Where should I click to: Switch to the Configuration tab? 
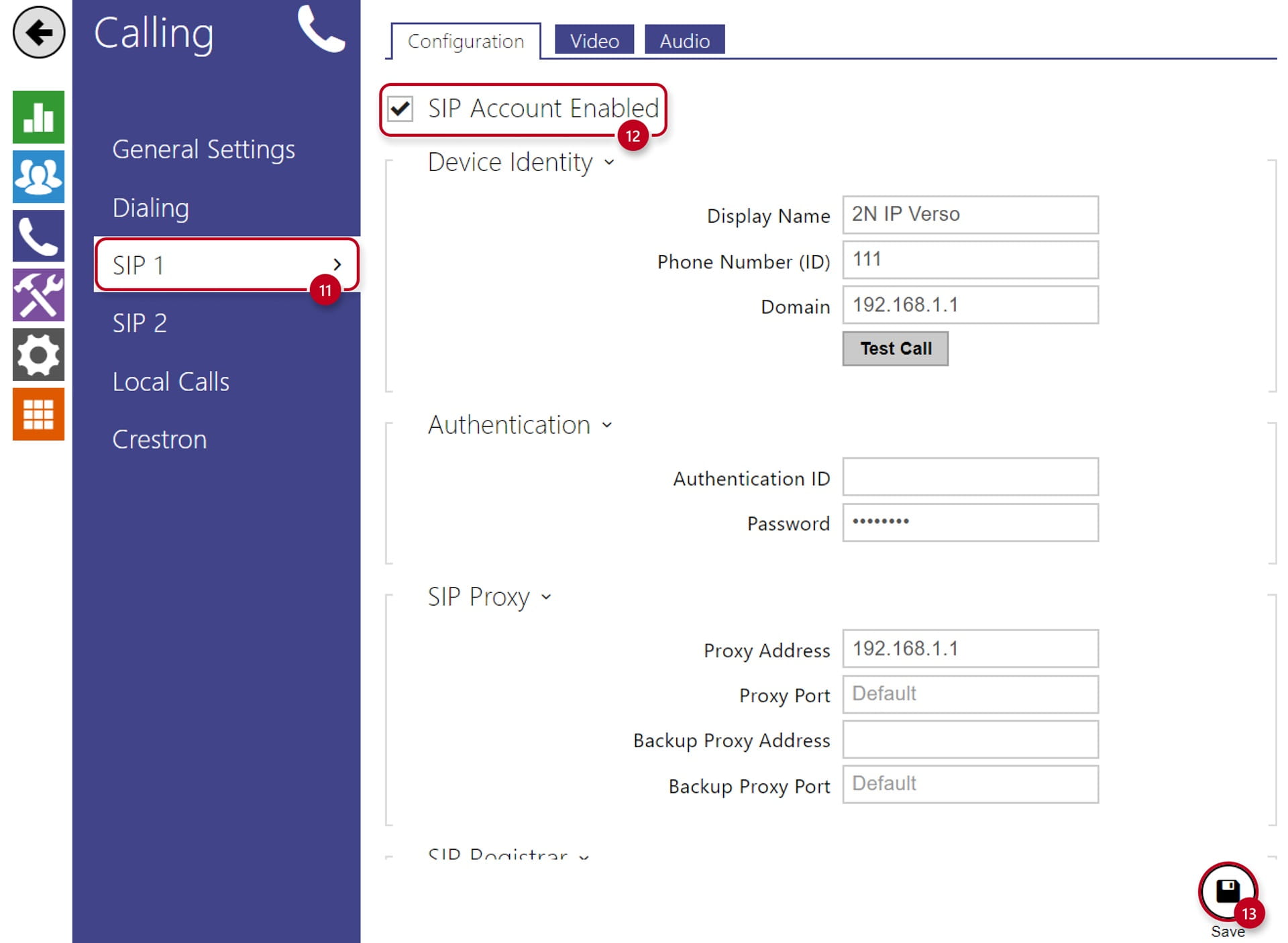(x=466, y=41)
